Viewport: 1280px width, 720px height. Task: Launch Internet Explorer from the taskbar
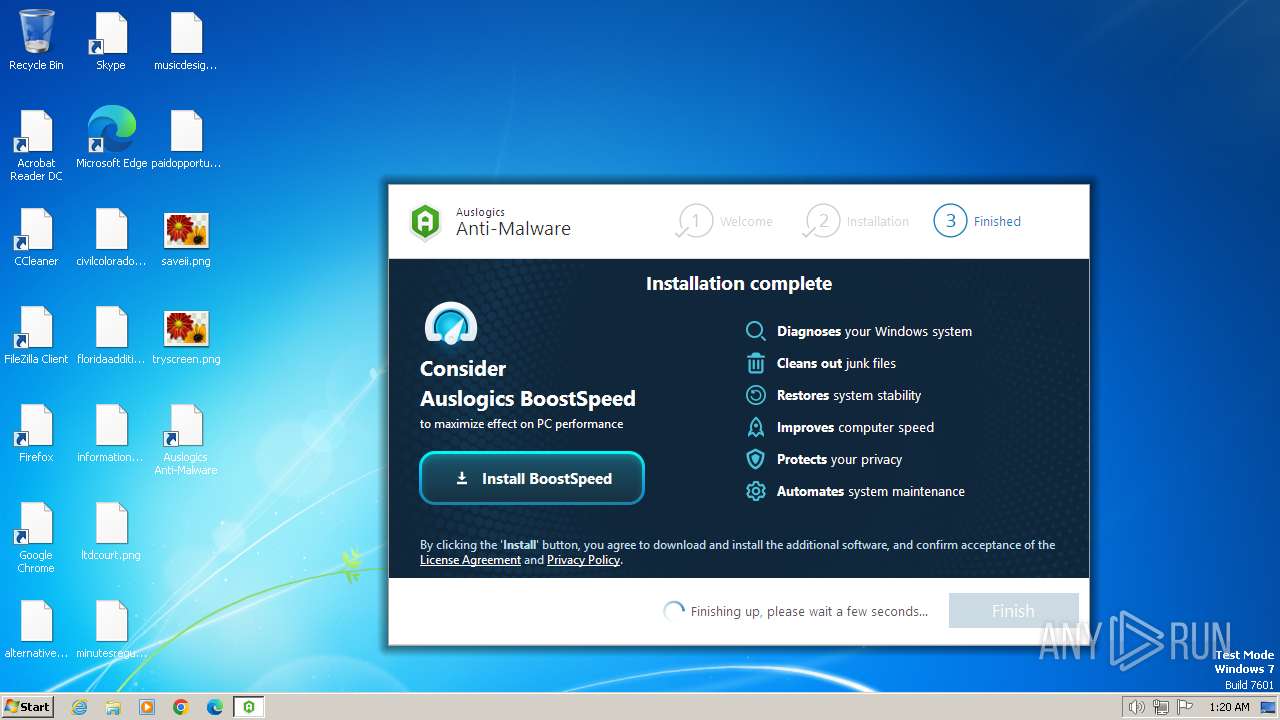79,707
